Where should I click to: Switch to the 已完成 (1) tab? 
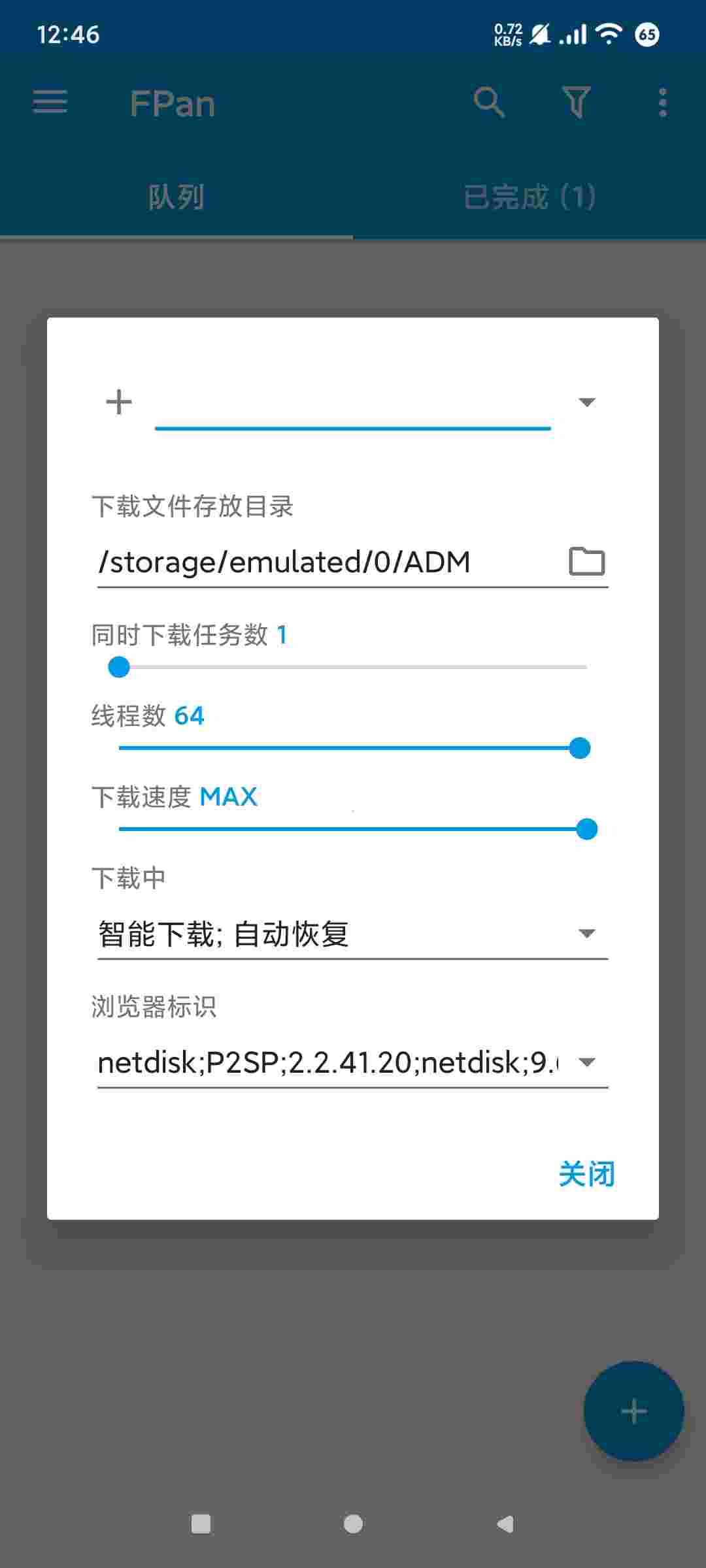pos(529,197)
